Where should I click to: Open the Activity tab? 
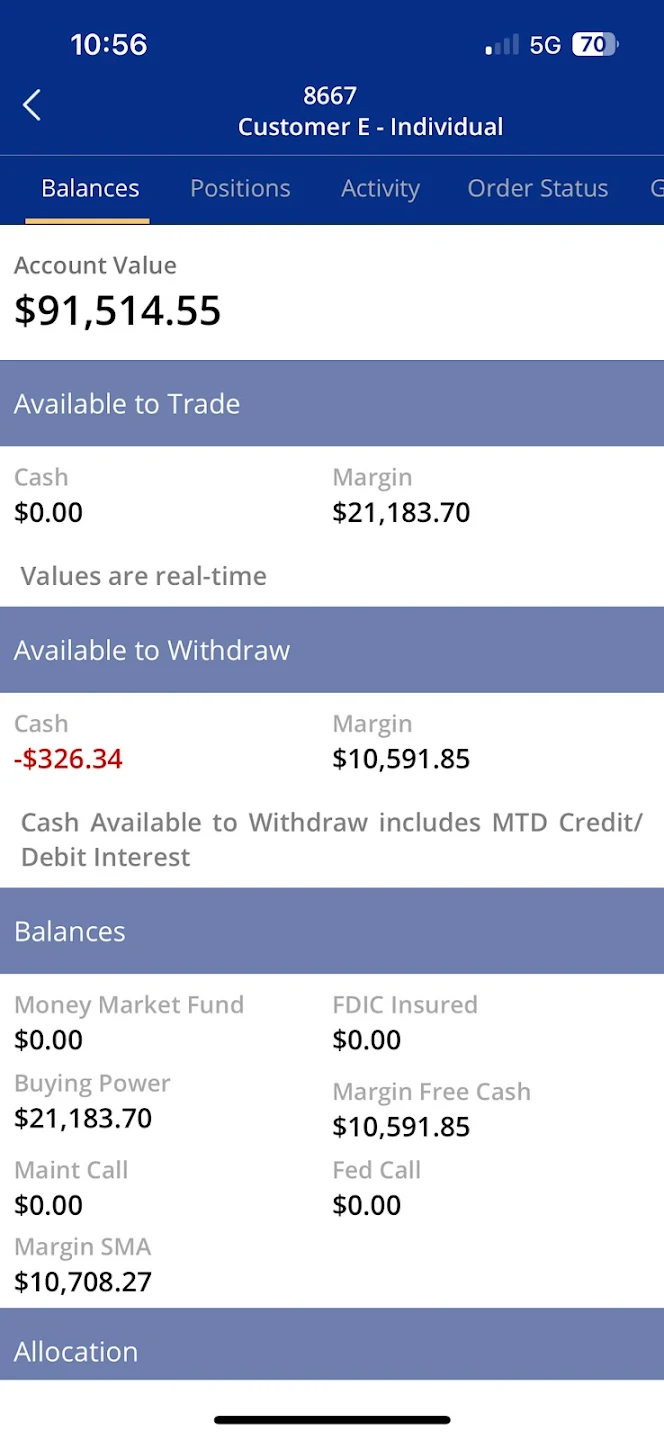click(x=380, y=188)
